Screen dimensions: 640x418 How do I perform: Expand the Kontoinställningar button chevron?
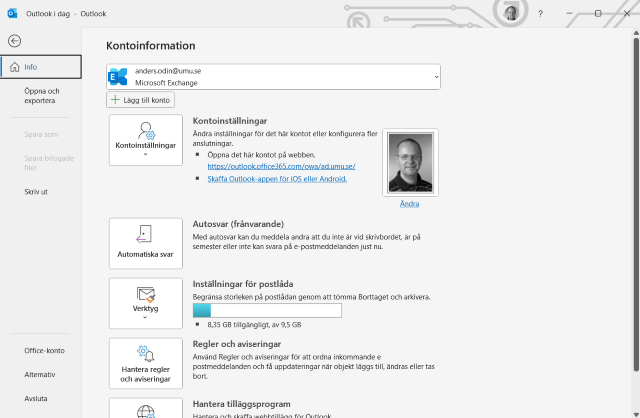(145, 154)
